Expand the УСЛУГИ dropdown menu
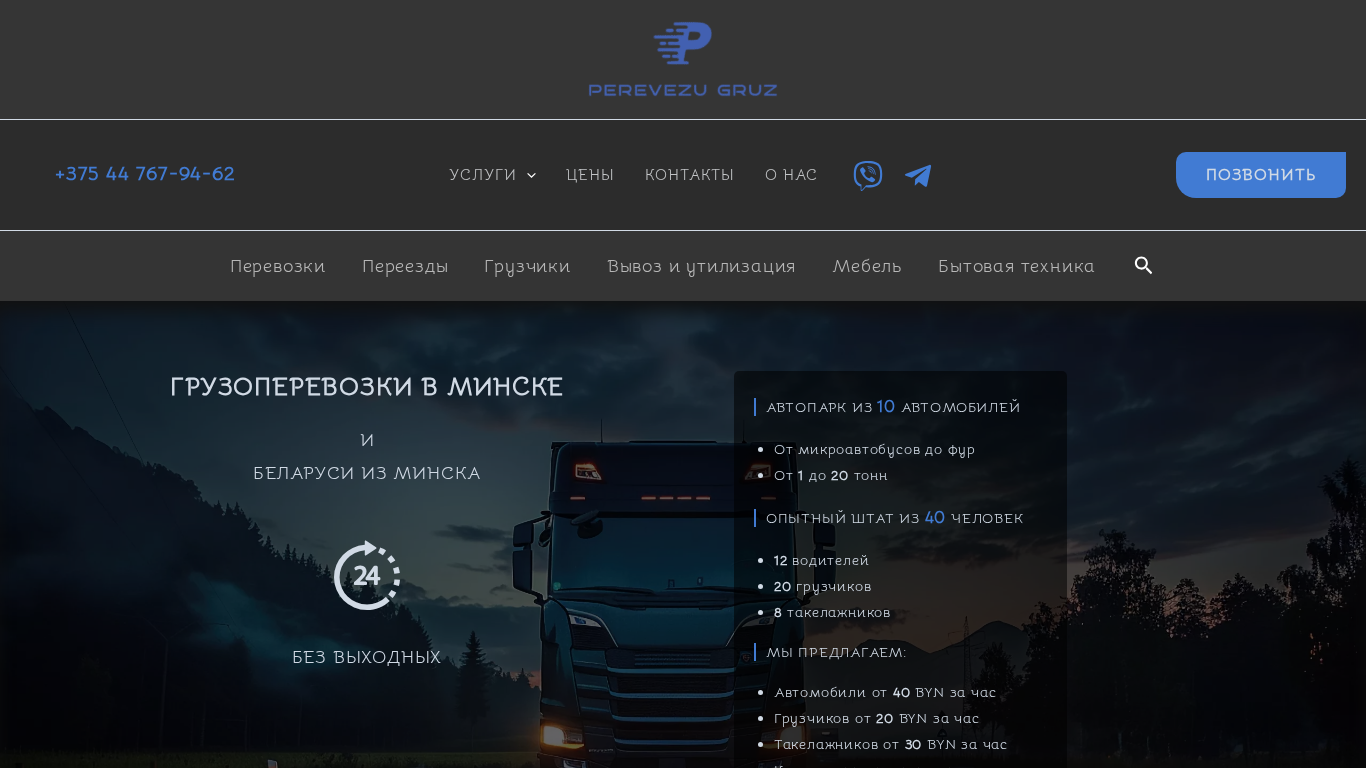Screen dimensions: 1366x768 pyautogui.click(x=493, y=175)
